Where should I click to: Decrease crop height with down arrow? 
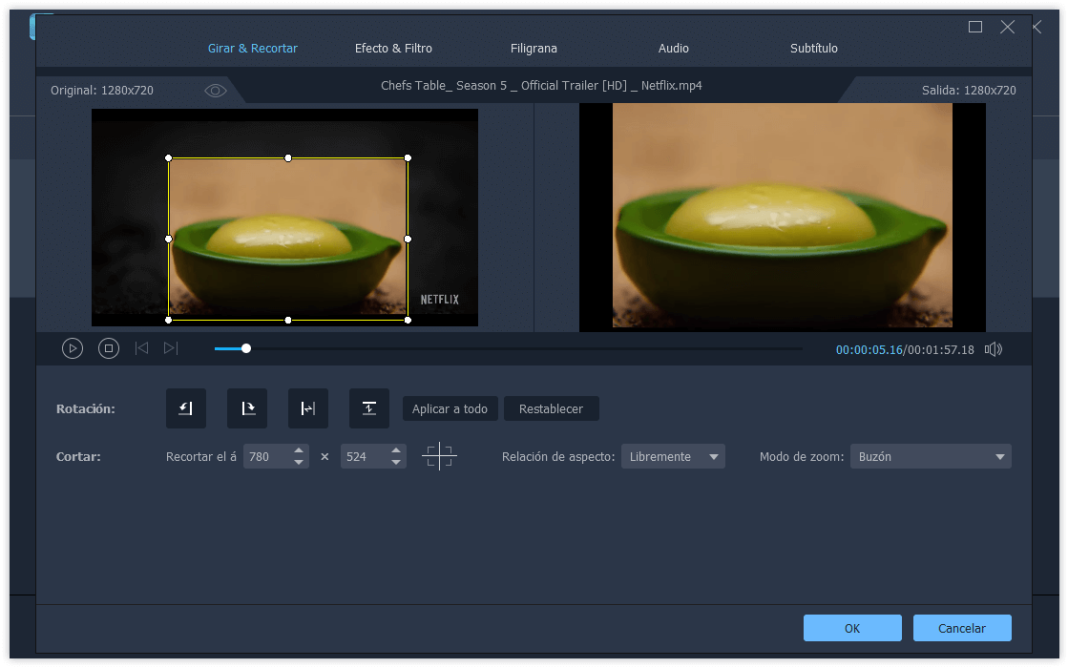pos(396,462)
